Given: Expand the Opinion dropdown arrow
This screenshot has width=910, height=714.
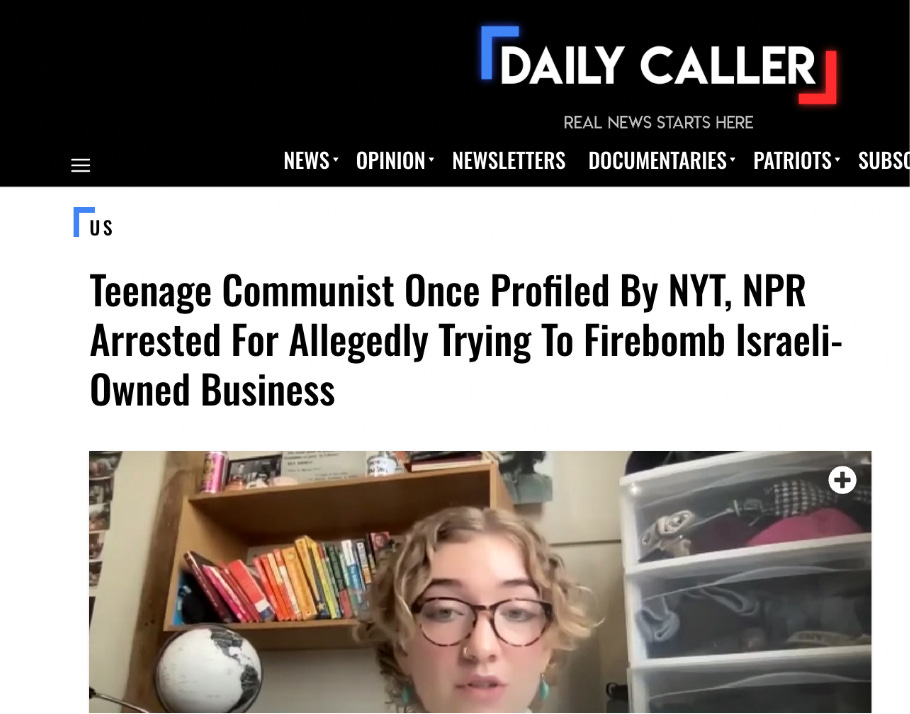Looking at the screenshot, I should click(x=431, y=158).
